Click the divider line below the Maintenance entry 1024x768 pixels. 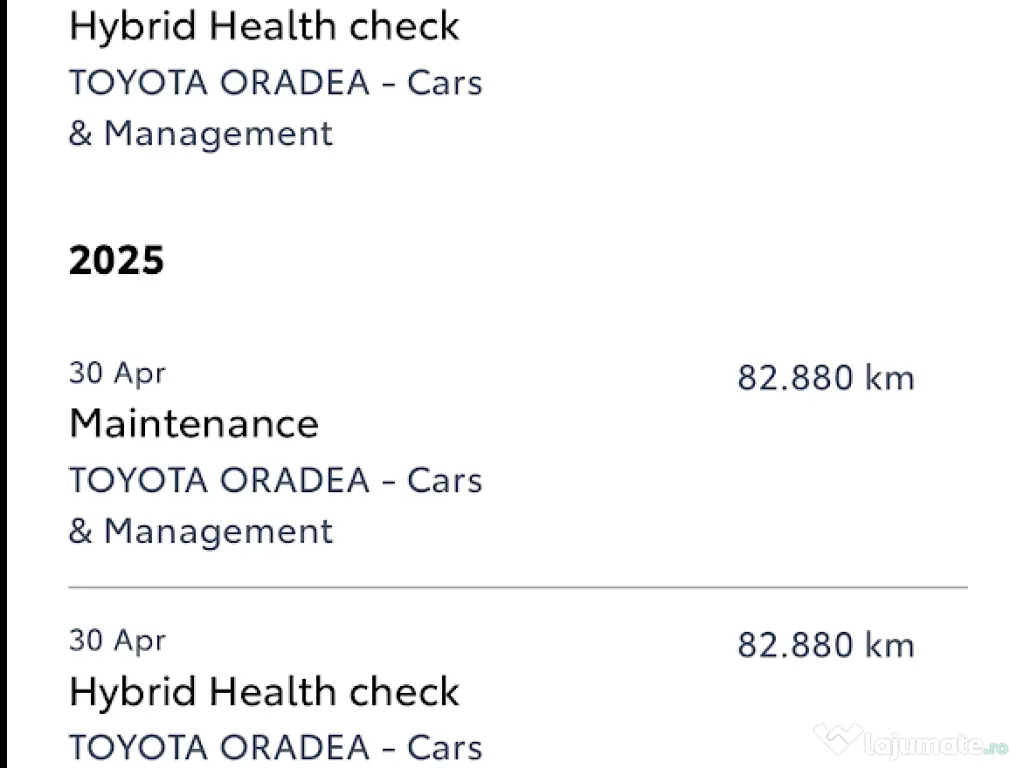tap(517, 587)
